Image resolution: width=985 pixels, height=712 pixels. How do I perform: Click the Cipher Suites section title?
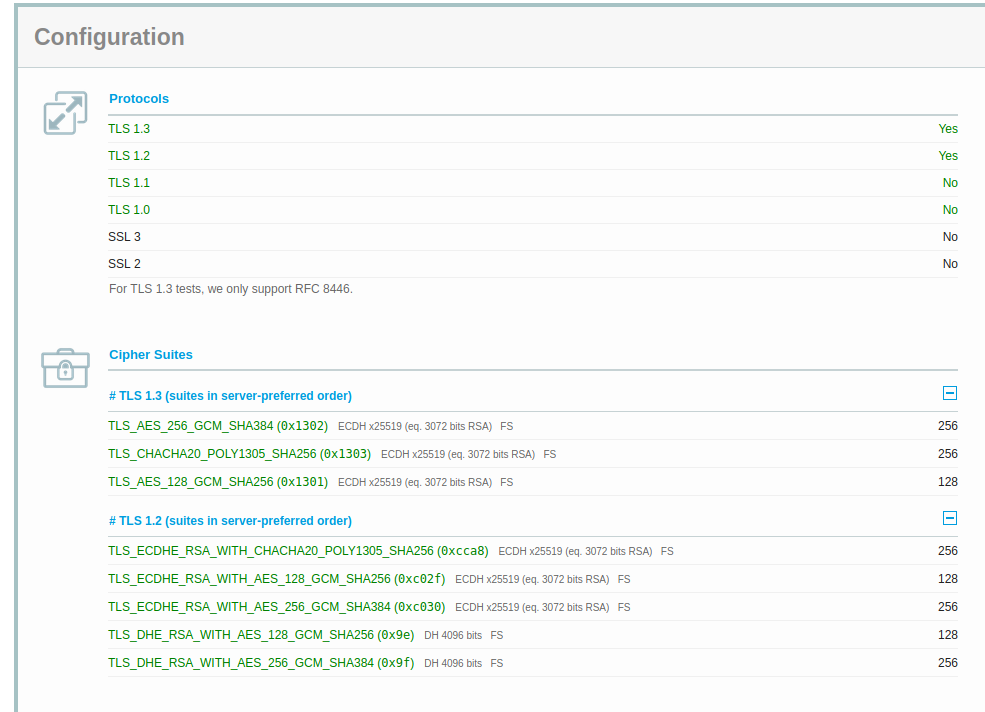[151, 355]
